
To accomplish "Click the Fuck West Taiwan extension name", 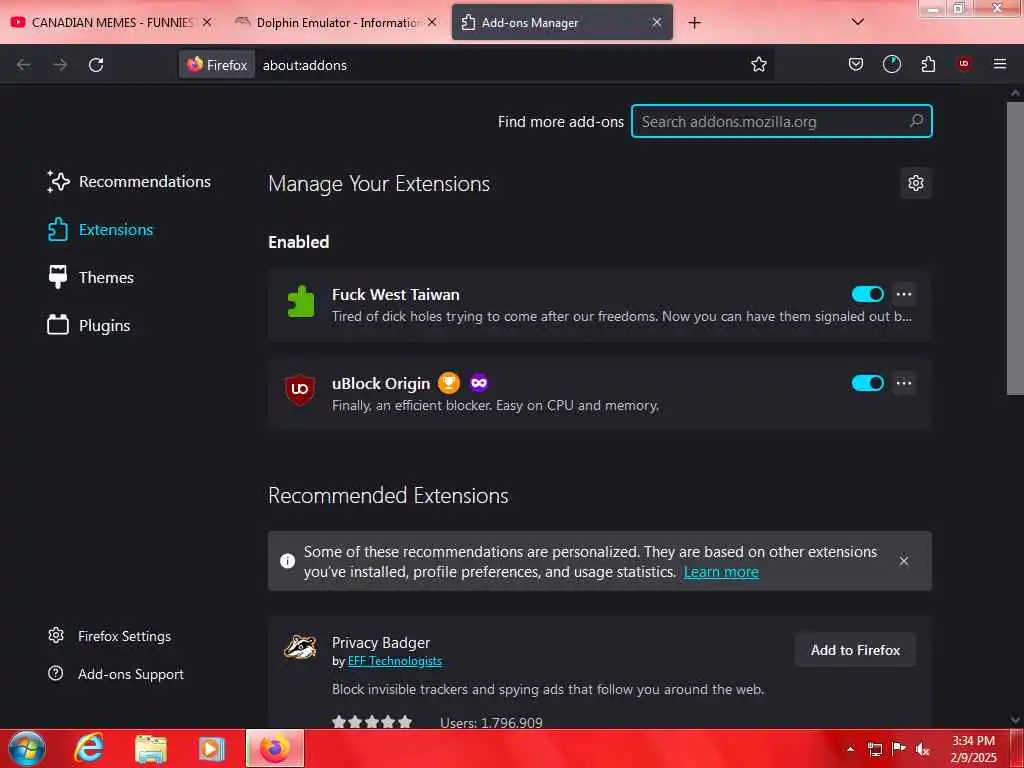I will tap(396, 295).
